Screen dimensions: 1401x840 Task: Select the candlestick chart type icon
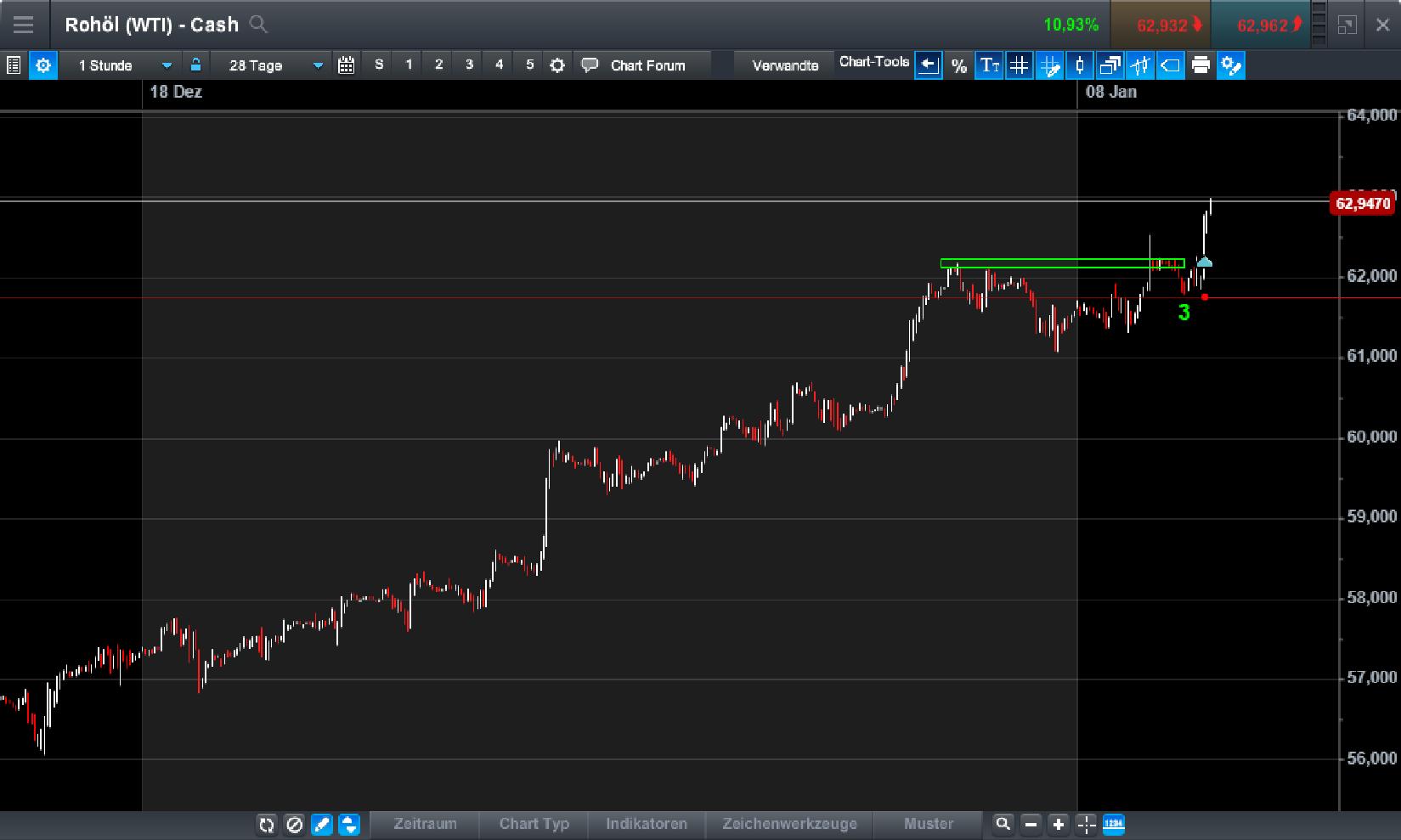coord(1079,65)
